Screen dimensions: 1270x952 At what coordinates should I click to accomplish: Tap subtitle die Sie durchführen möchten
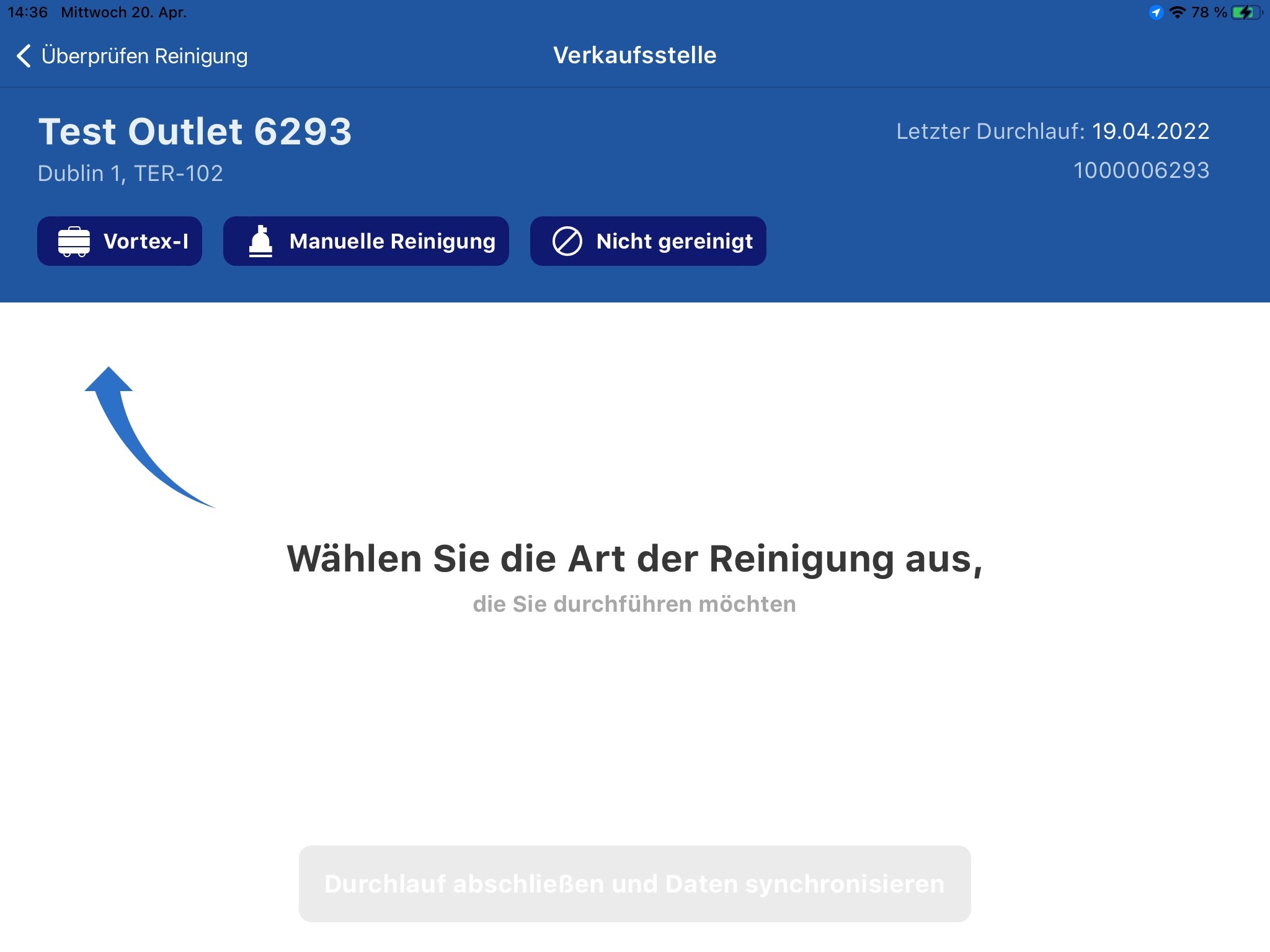[x=634, y=604]
